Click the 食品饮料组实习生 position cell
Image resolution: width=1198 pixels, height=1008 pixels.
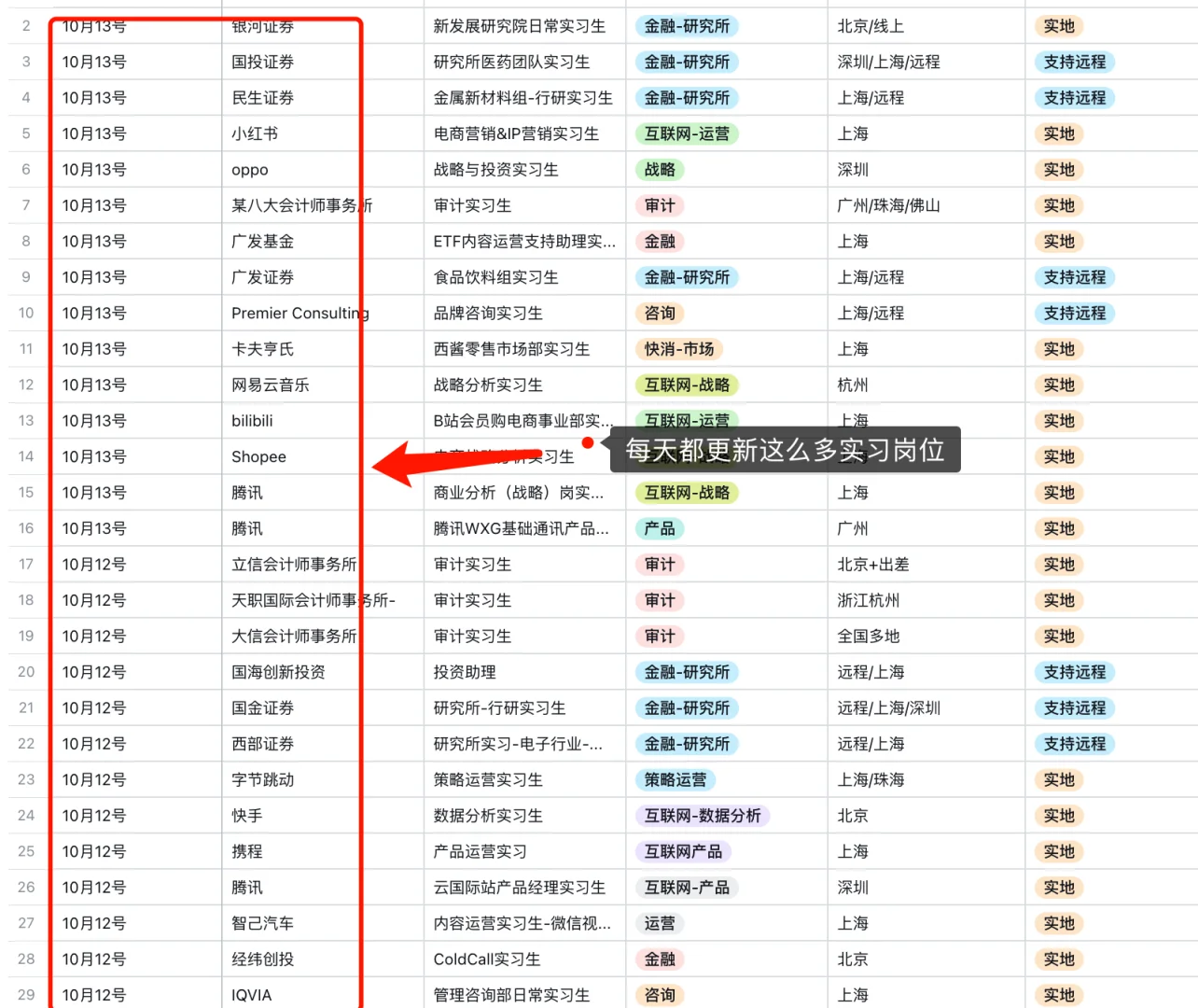(524, 278)
